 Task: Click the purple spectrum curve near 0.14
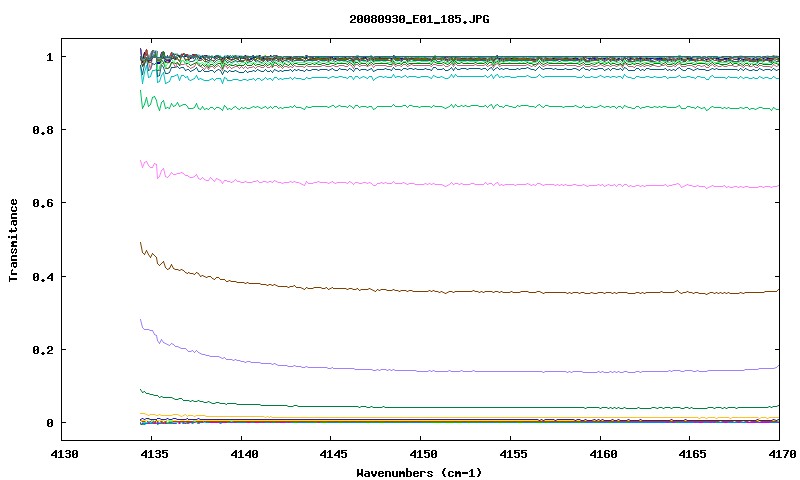coord(459,371)
